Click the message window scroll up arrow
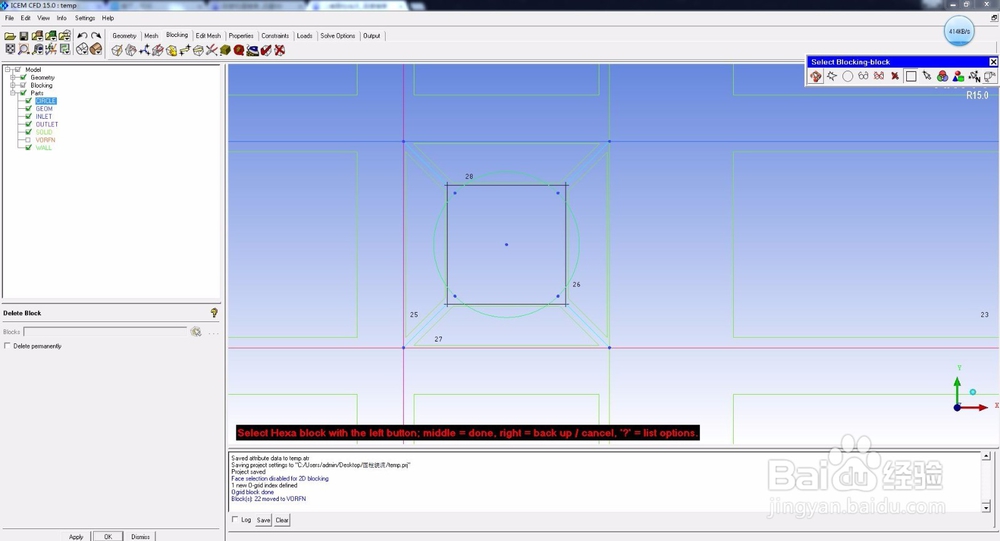The image size is (1000, 541). coord(986,456)
